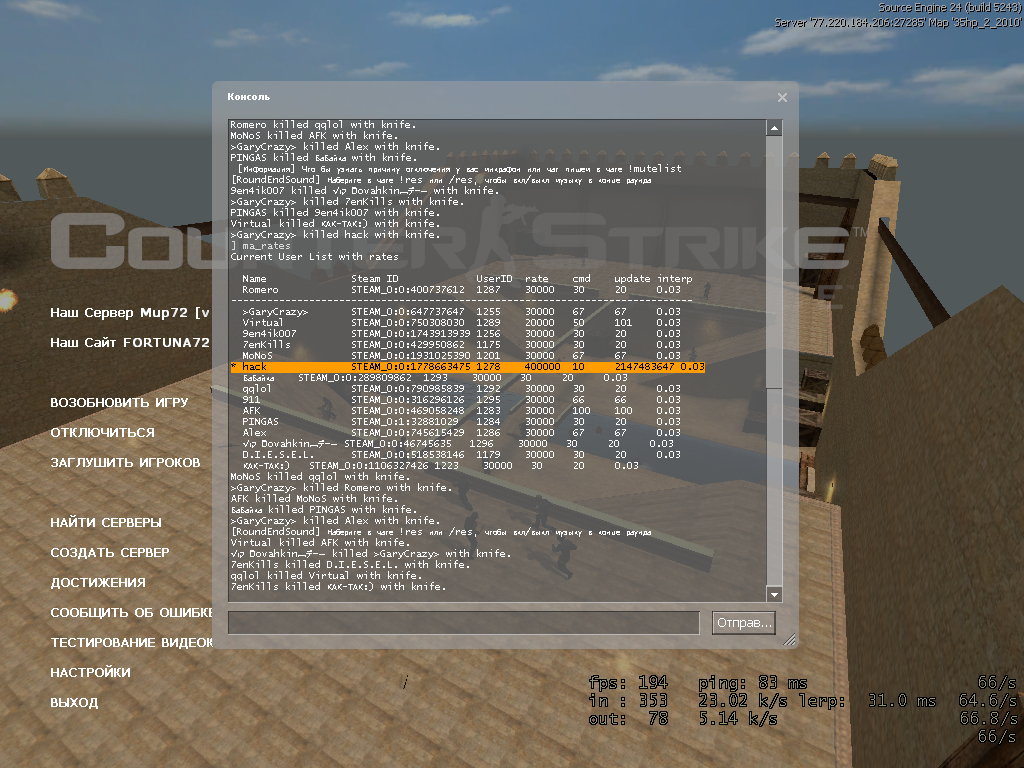Image resolution: width=1024 pixels, height=768 pixels.
Task: Click the 'update' column header
Action: click(632, 278)
